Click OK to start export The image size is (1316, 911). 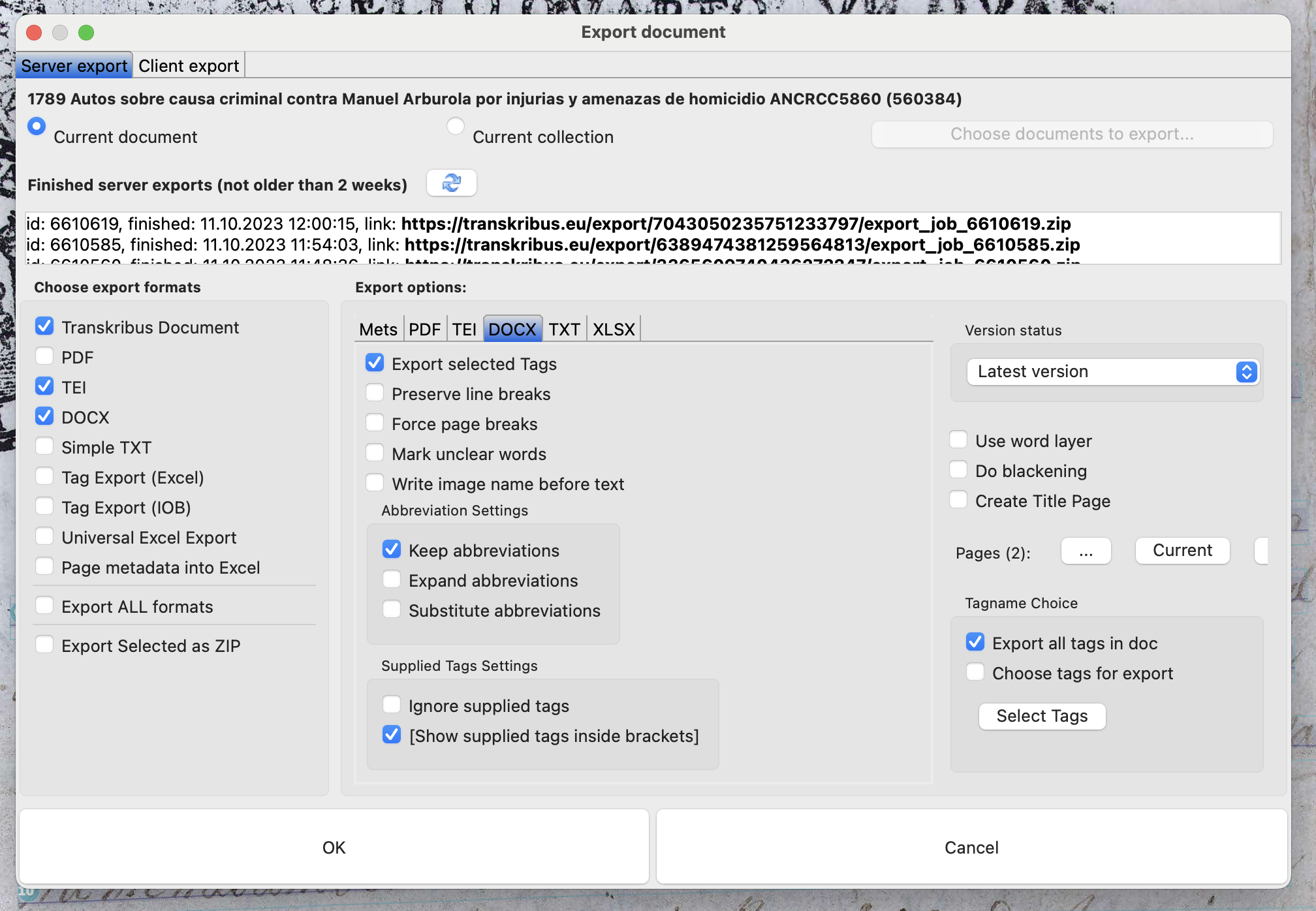pyautogui.click(x=334, y=847)
